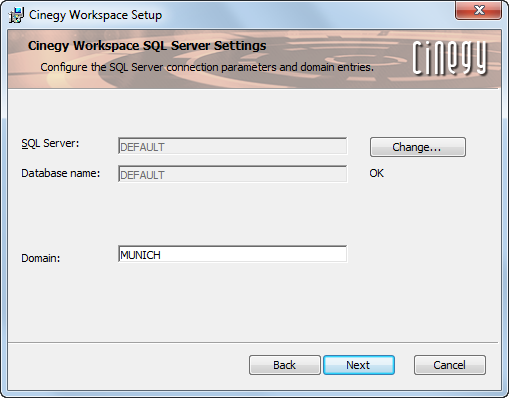Return to previous page with Back
Image resolution: width=509 pixels, height=398 pixels.
pos(284,365)
